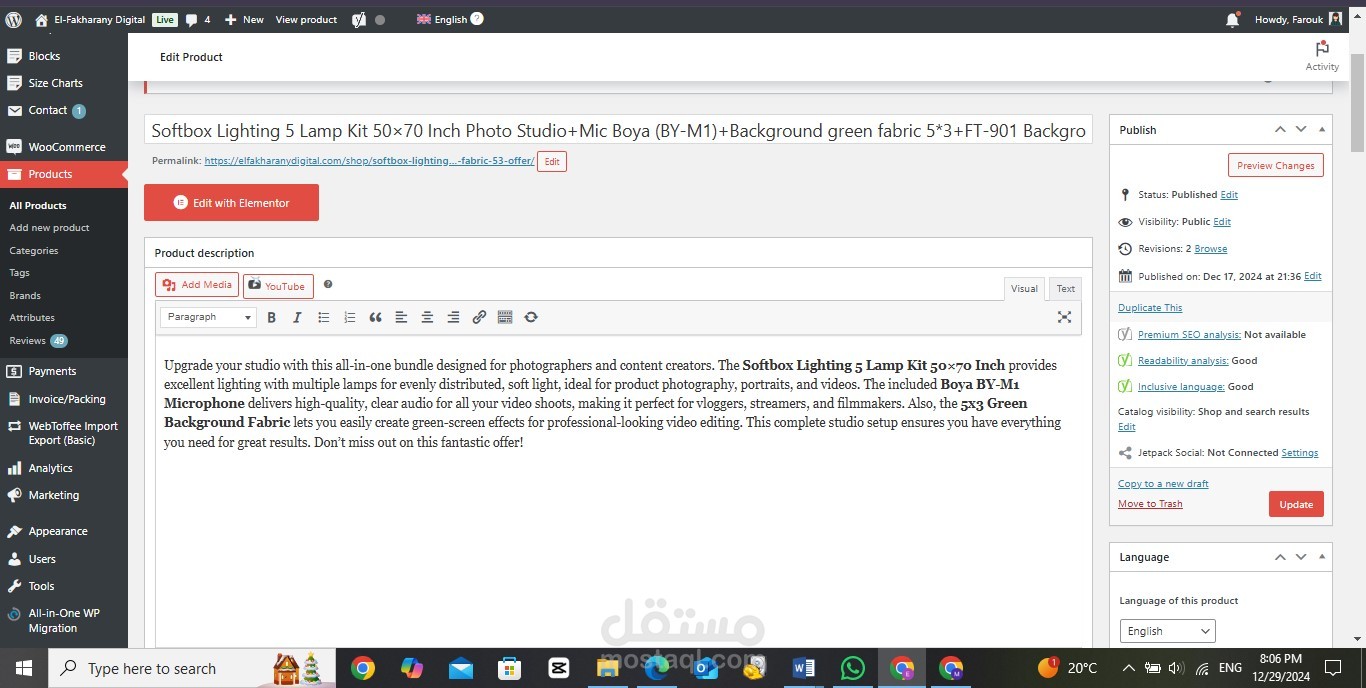Open the Yoast SEO admin bar icon
This screenshot has height=688, width=1366.
pyautogui.click(x=359, y=19)
